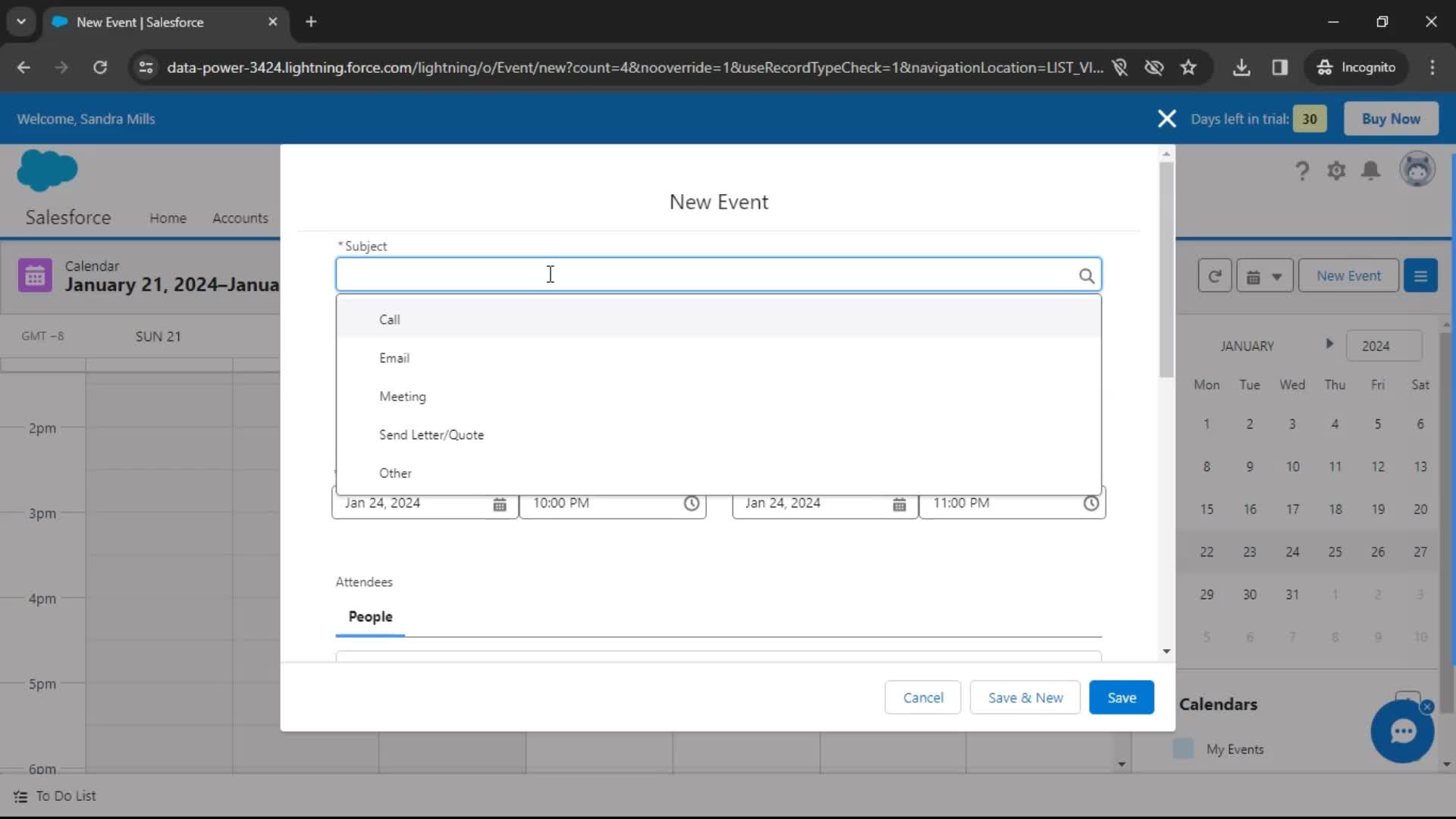The image size is (1456, 819).
Task: Click the 11:00 PM end time field
Action: click(x=1012, y=504)
